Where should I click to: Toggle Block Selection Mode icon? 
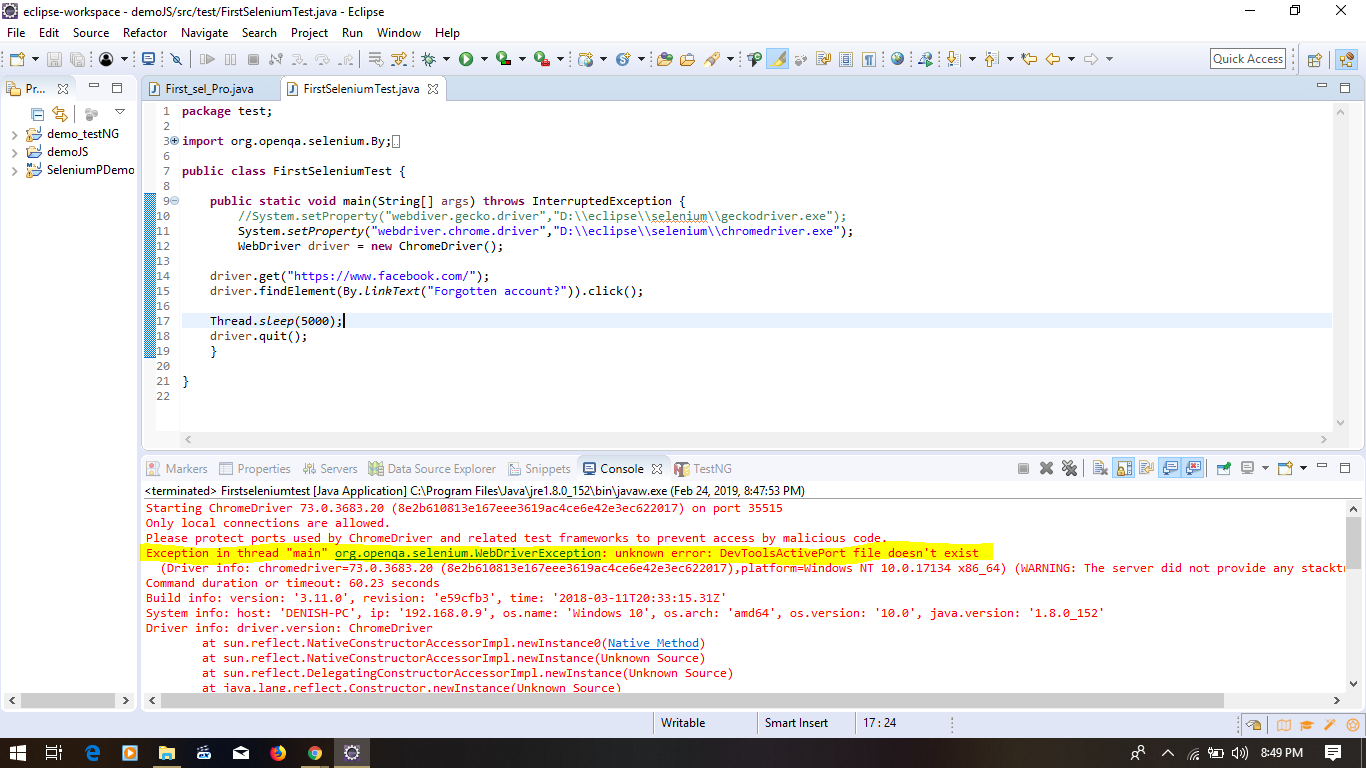[x=845, y=59]
